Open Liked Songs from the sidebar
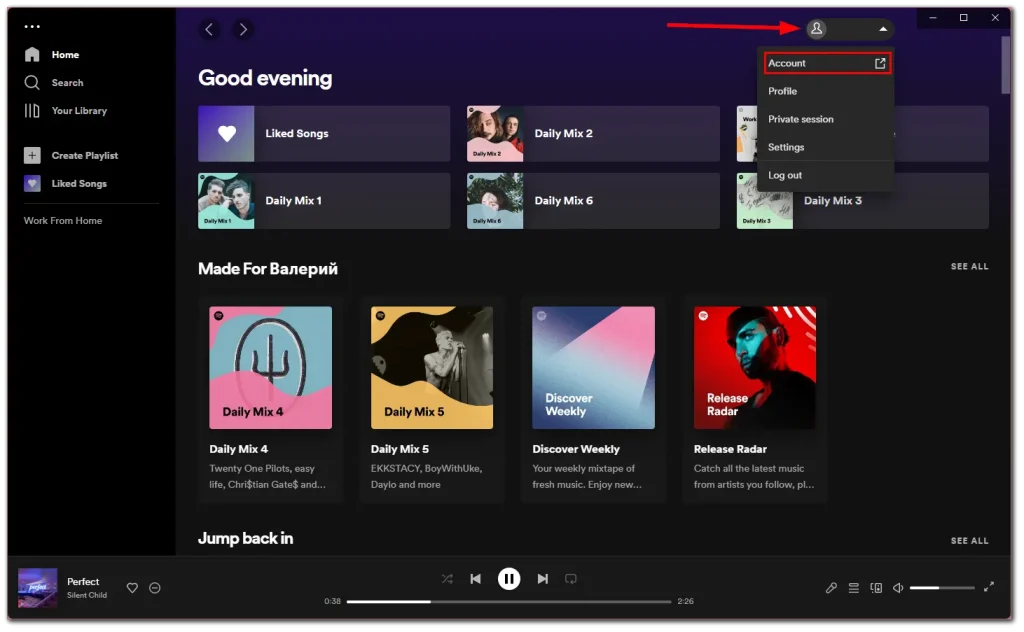The image size is (1024, 632). click(65, 183)
